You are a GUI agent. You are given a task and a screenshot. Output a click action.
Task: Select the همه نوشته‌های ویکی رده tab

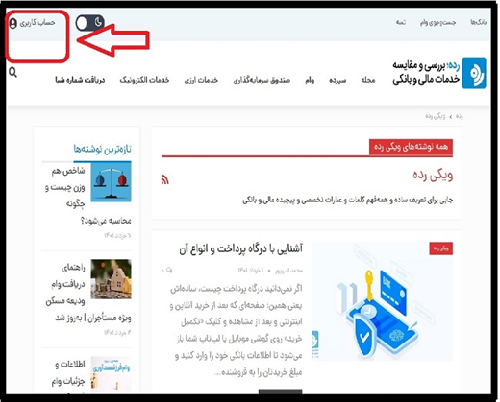click(411, 147)
